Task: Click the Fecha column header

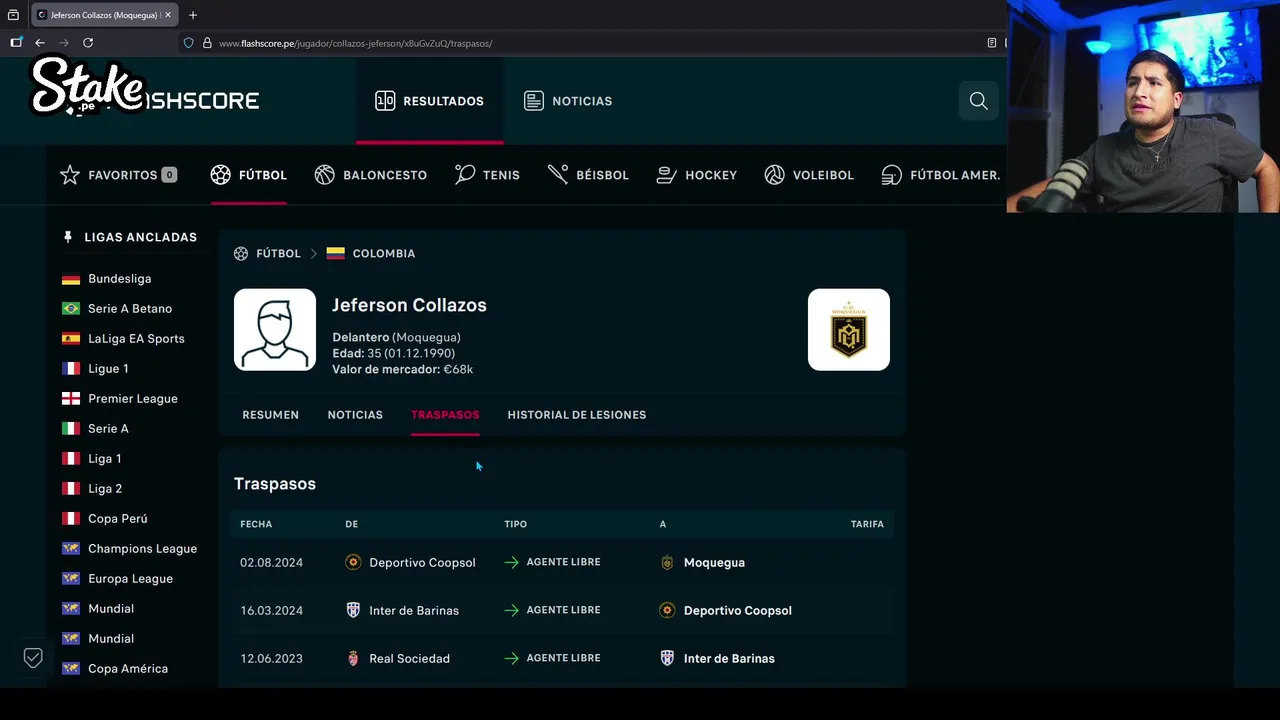Action: pyautogui.click(x=256, y=524)
